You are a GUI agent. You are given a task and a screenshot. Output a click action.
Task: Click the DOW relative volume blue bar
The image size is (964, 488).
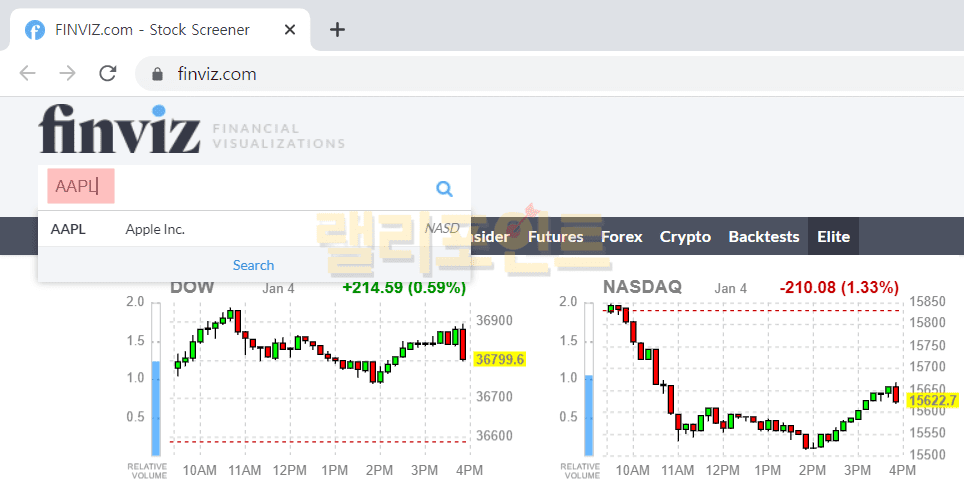156,407
